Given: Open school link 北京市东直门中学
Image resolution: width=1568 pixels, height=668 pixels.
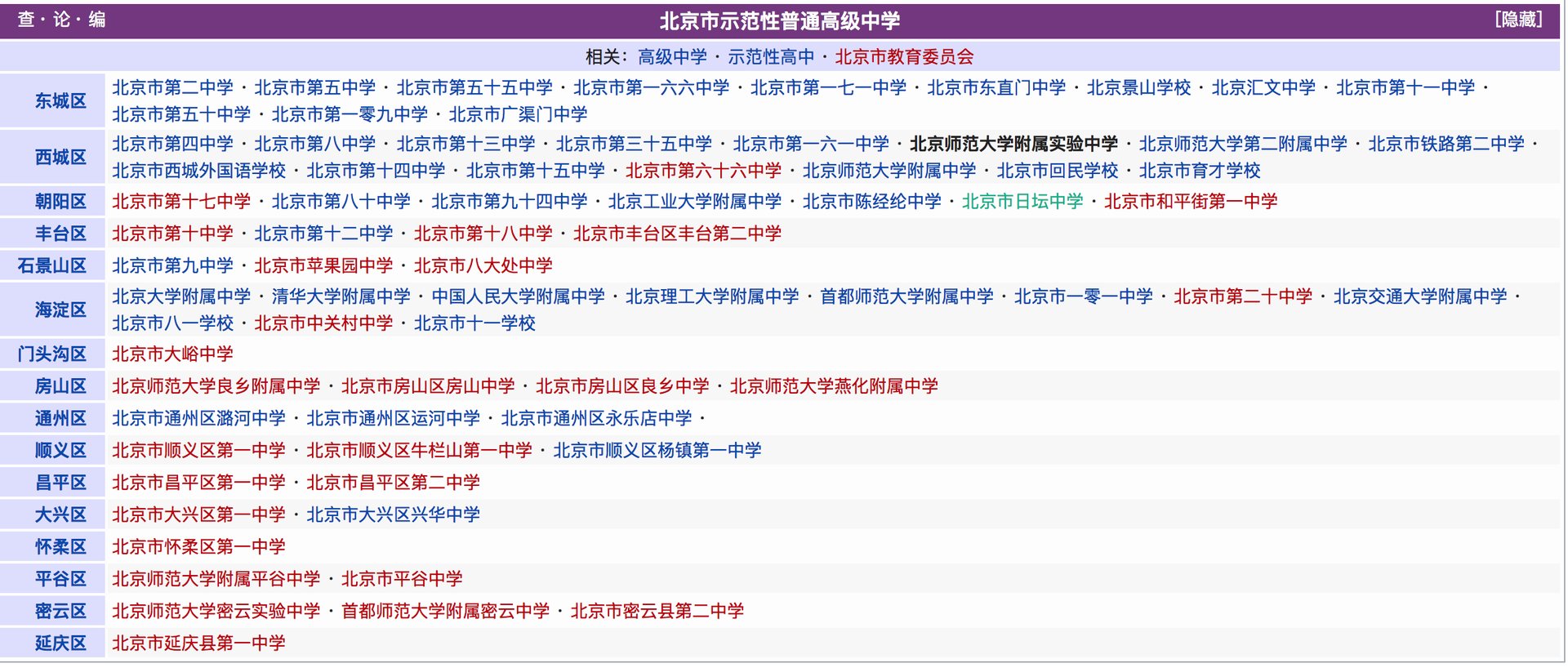Looking at the screenshot, I should (x=996, y=87).
